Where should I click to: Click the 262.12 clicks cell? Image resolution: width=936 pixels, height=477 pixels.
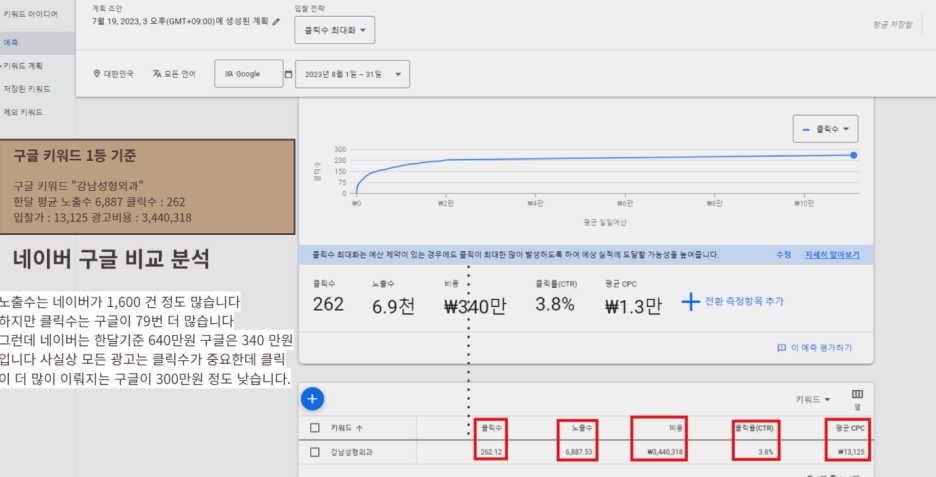tap(491, 452)
